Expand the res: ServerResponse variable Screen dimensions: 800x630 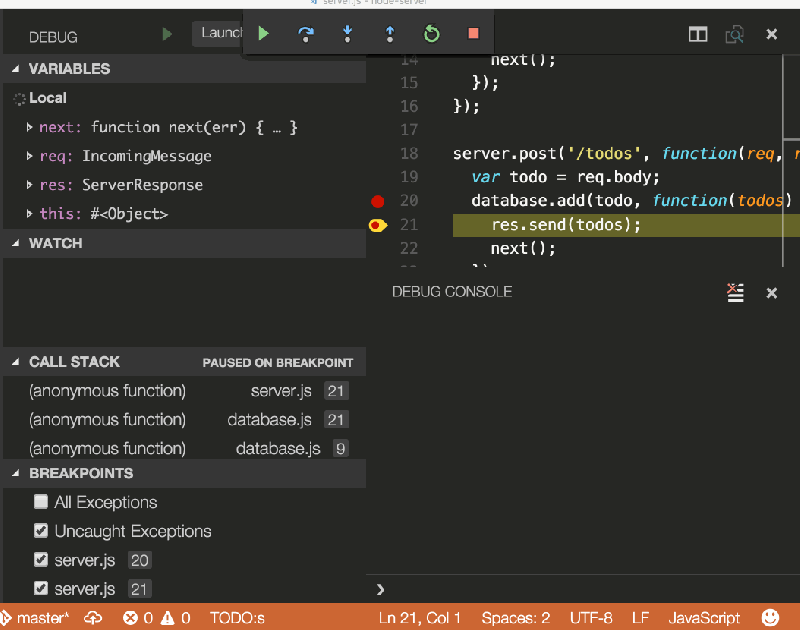pos(30,185)
